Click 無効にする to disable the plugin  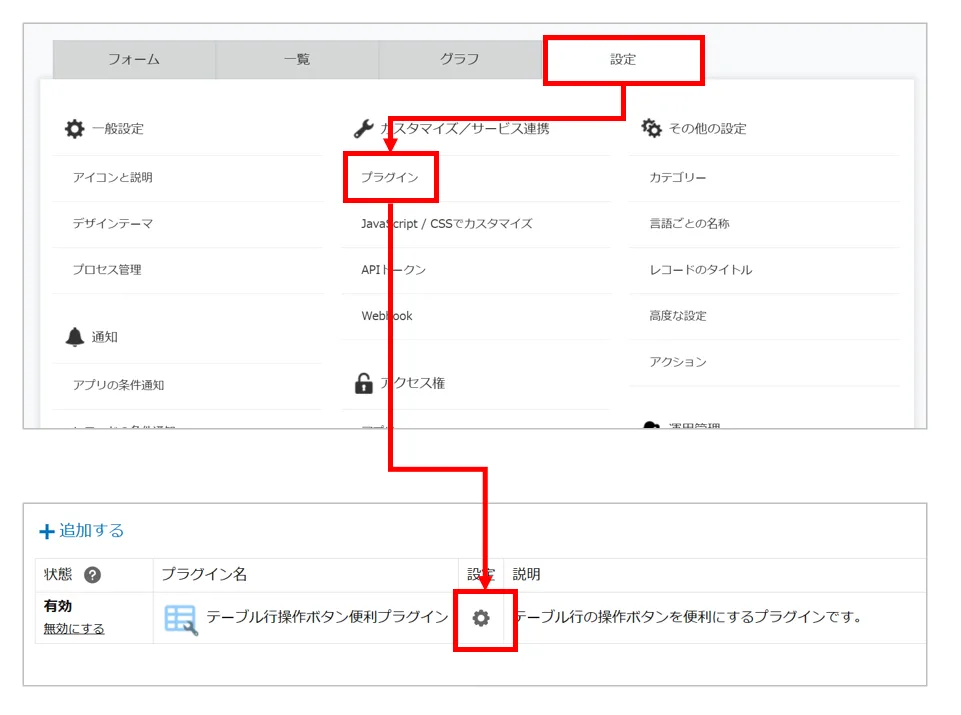(x=74, y=629)
